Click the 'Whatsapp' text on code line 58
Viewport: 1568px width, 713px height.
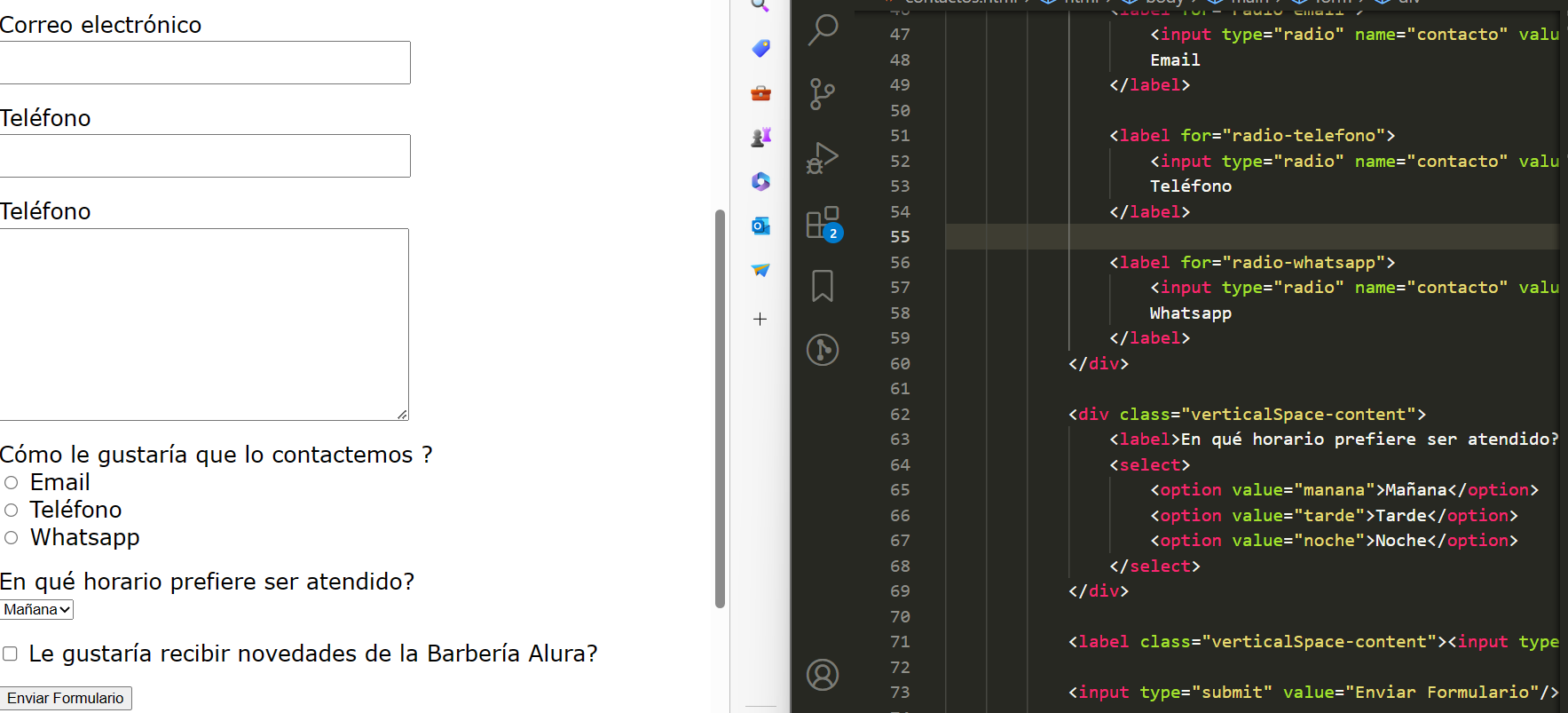[x=1191, y=313]
